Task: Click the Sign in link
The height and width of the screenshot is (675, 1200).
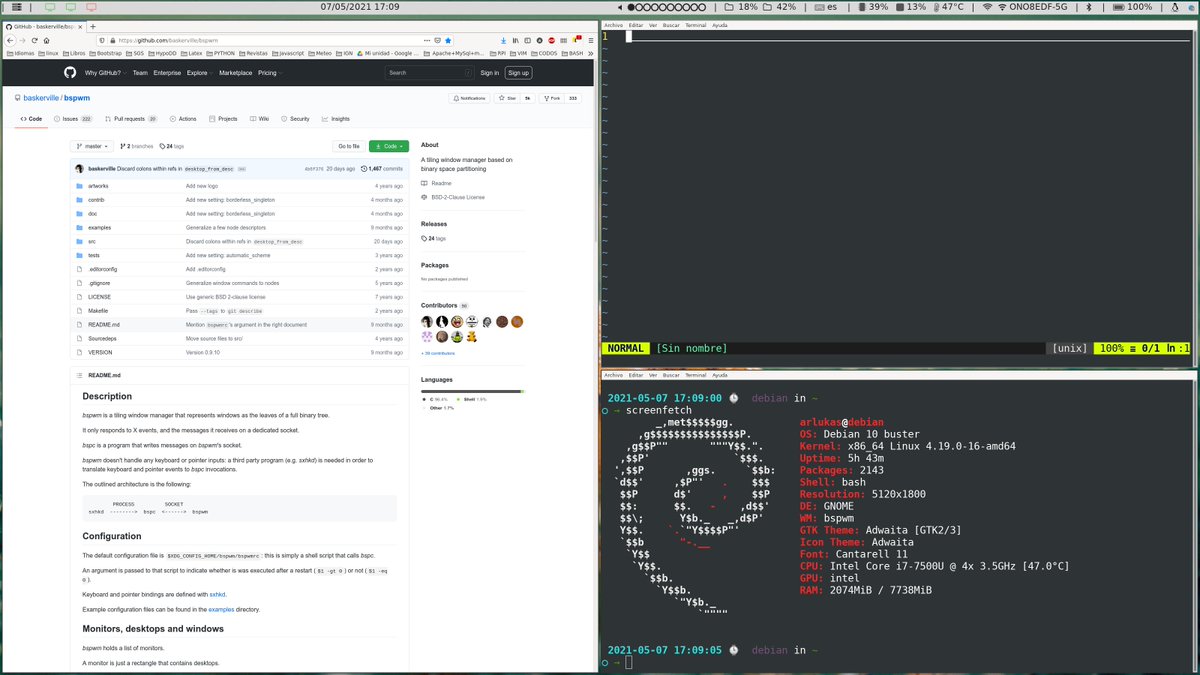Action: pyautogui.click(x=489, y=72)
